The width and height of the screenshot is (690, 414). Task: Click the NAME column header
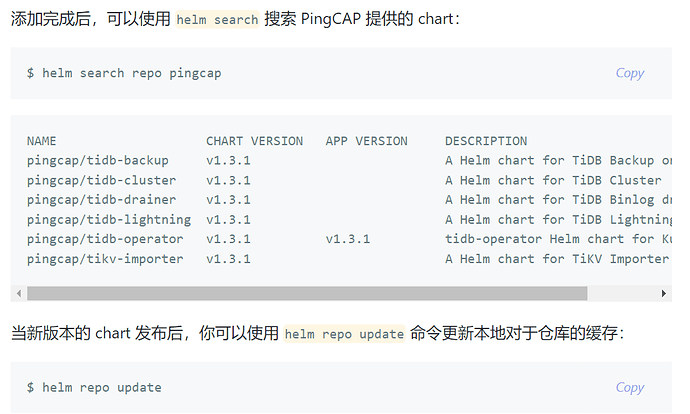42,141
